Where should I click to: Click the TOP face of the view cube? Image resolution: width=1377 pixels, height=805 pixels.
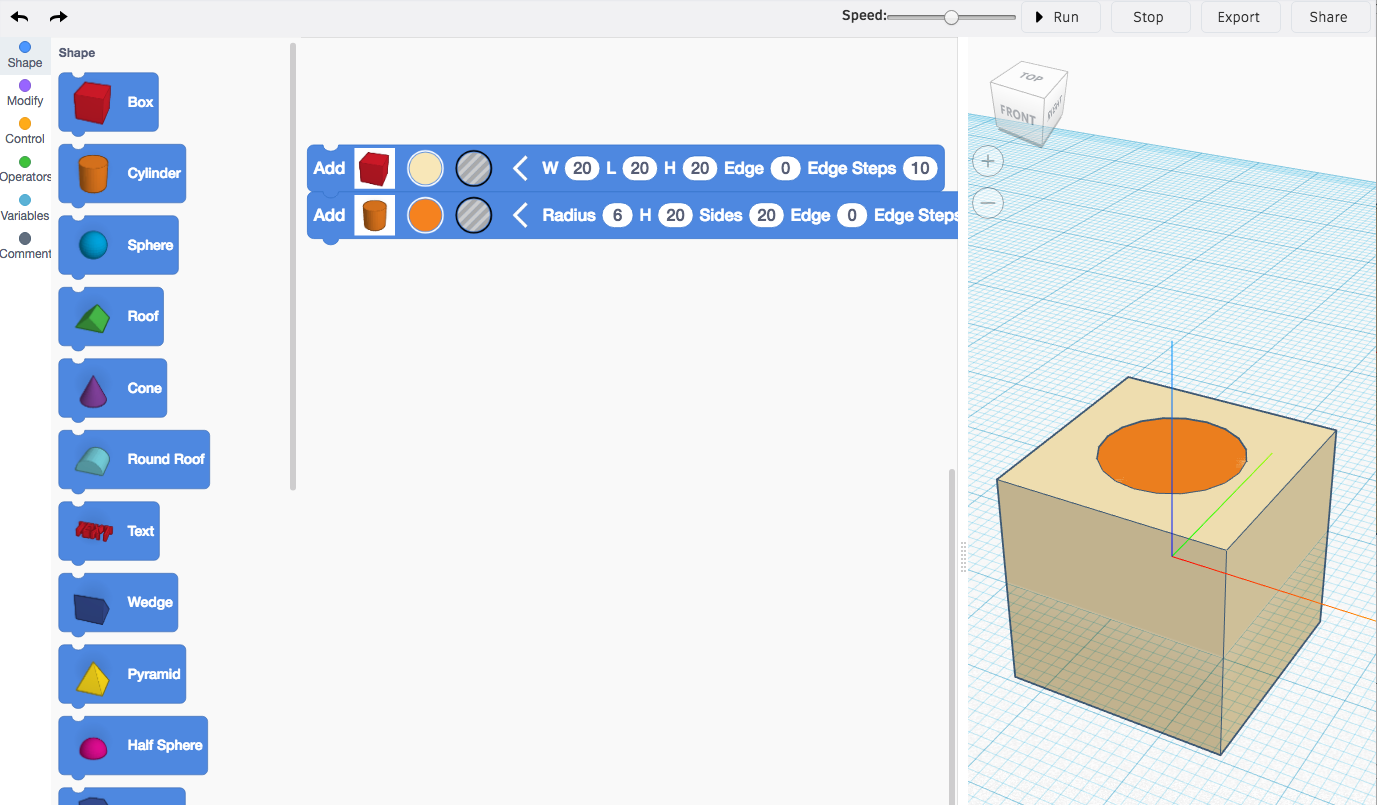coord(1031,77)
